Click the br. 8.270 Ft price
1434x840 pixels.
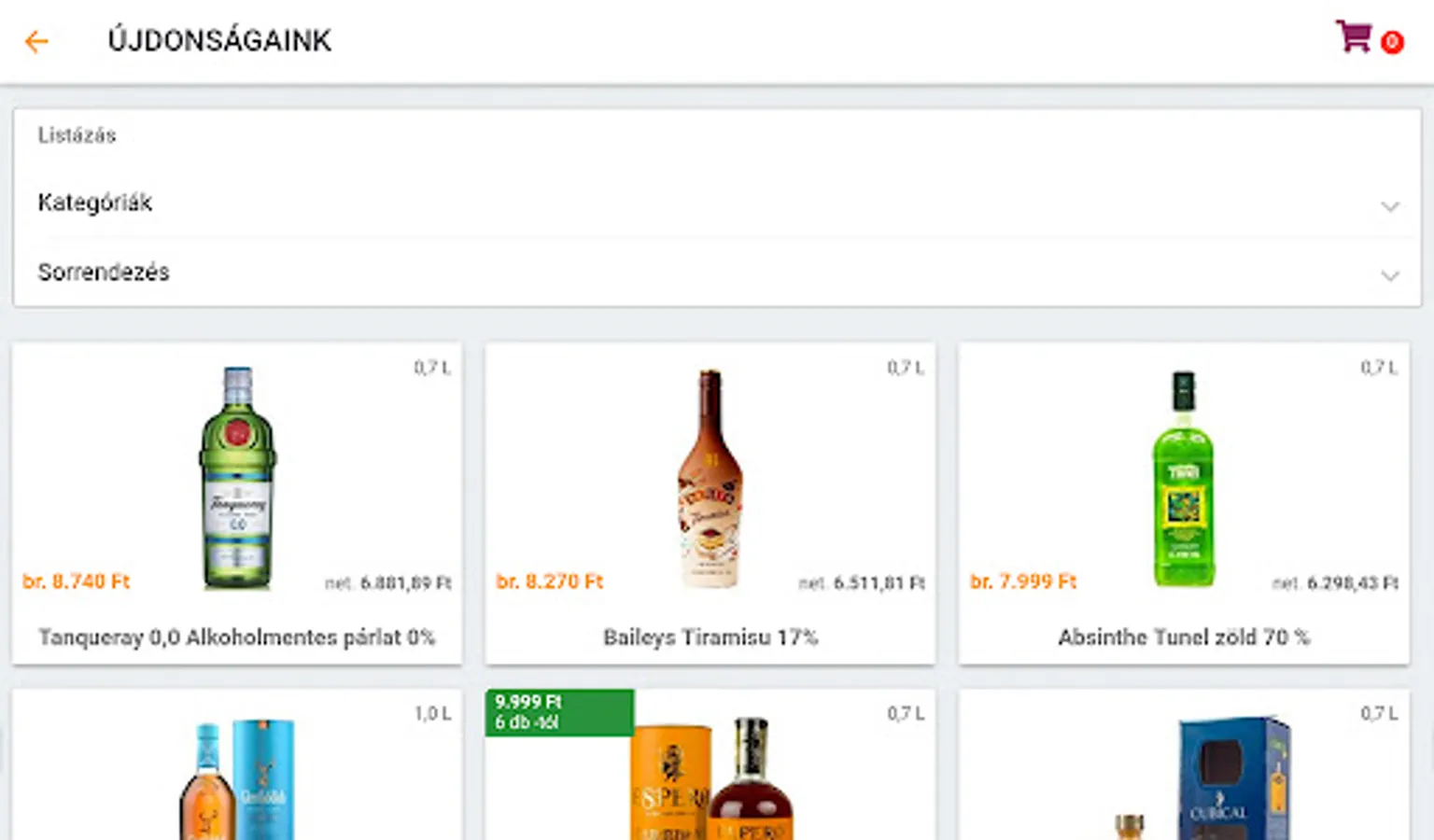click(550, 581)
